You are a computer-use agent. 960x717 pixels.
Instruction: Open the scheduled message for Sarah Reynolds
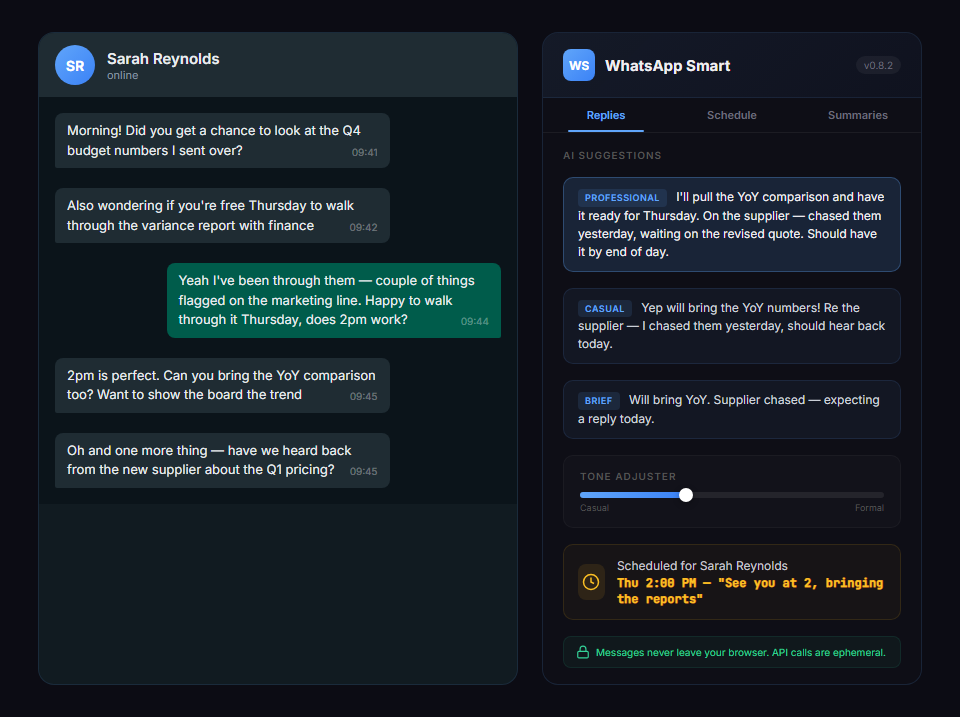(x=731, y=582)
